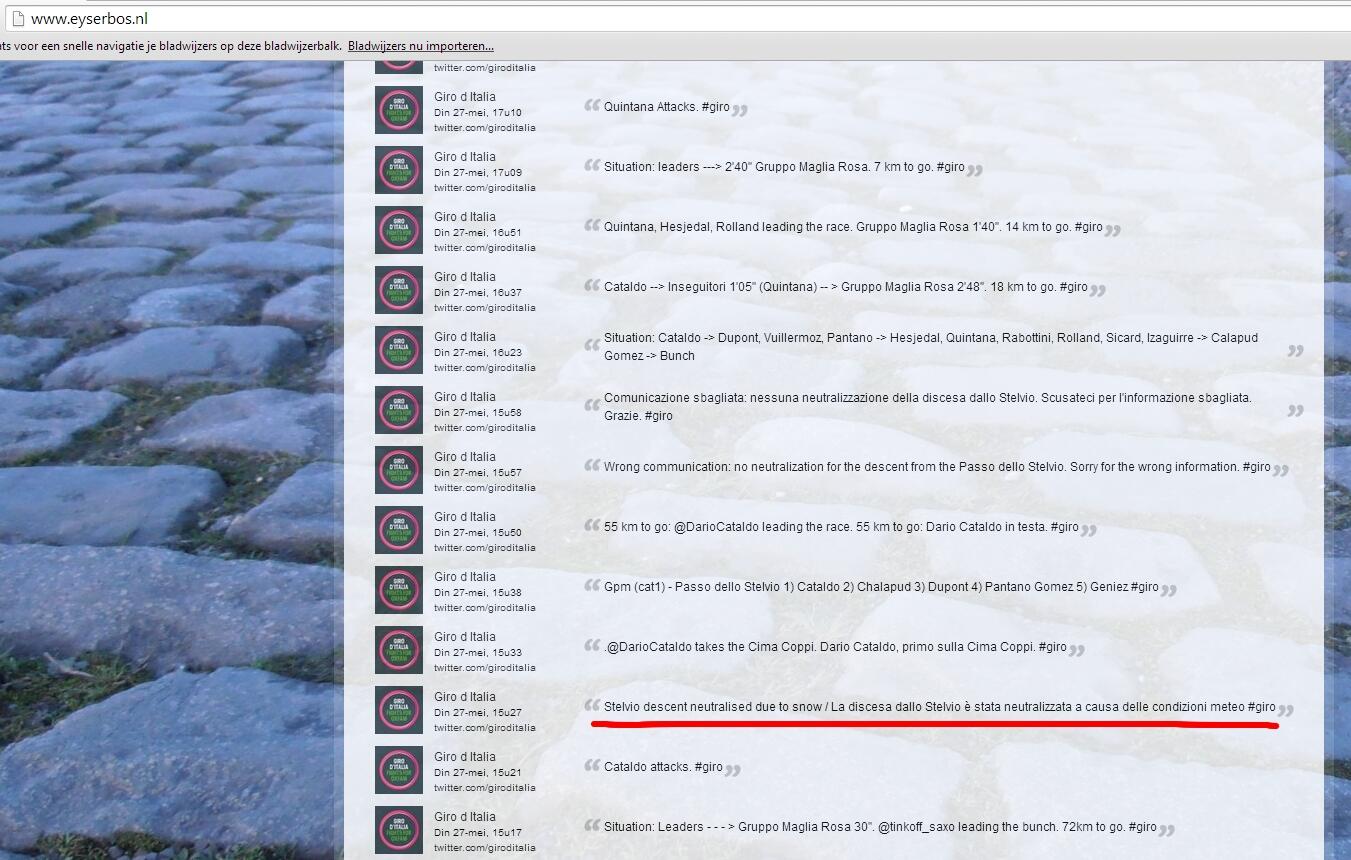Click timestamp 'Din 27-mei, 15u50'
Image resolution: width=1351 pixels, height=860 pixels.
(x=478, y=533)
